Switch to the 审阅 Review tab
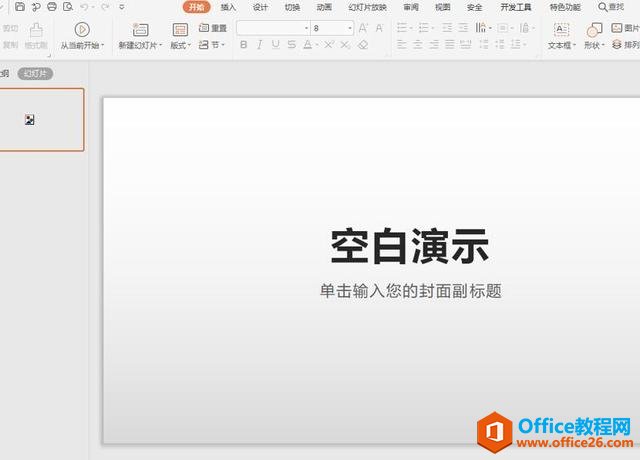 point(411,7)
